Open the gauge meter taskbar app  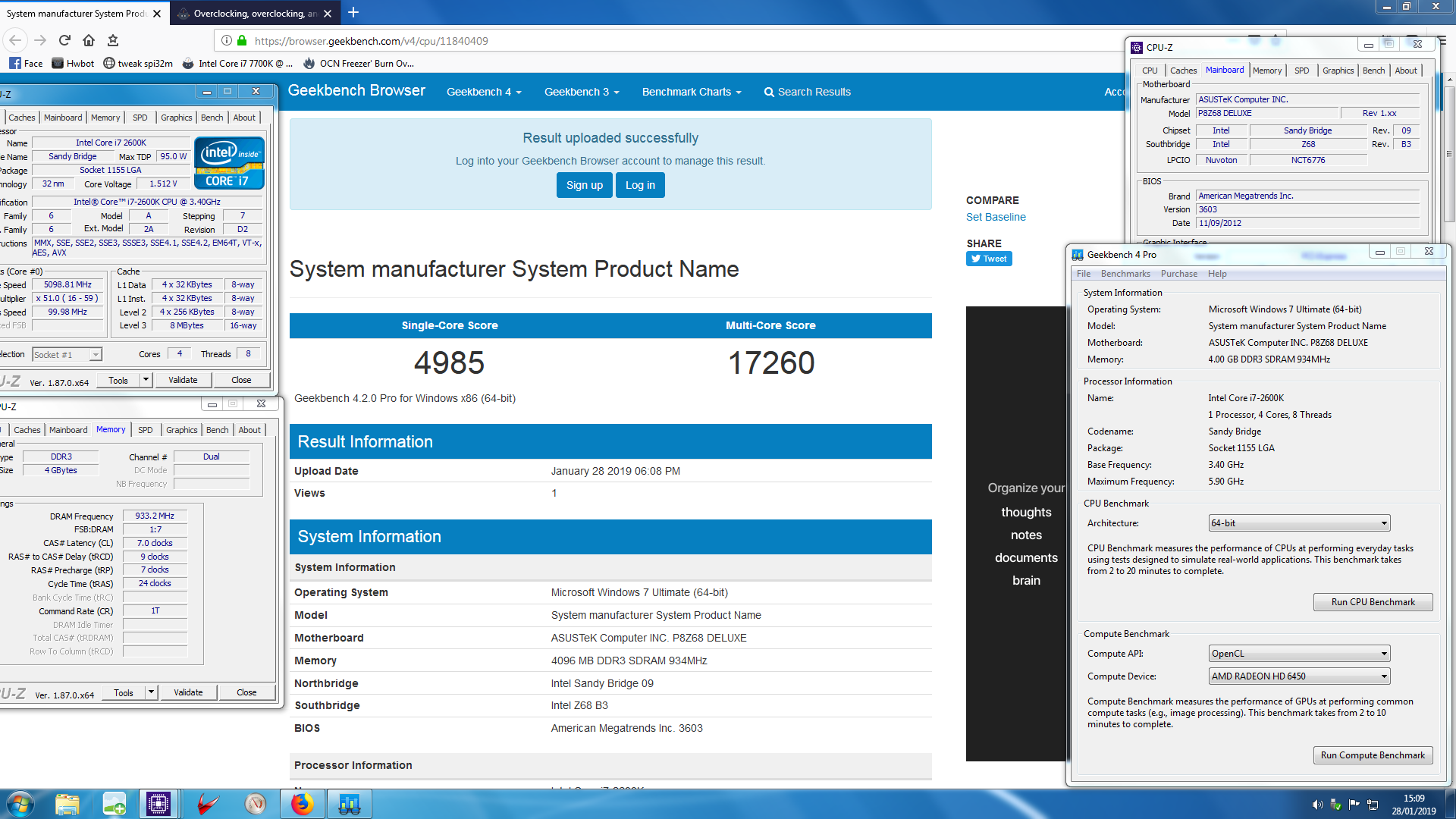coord(256,804)
